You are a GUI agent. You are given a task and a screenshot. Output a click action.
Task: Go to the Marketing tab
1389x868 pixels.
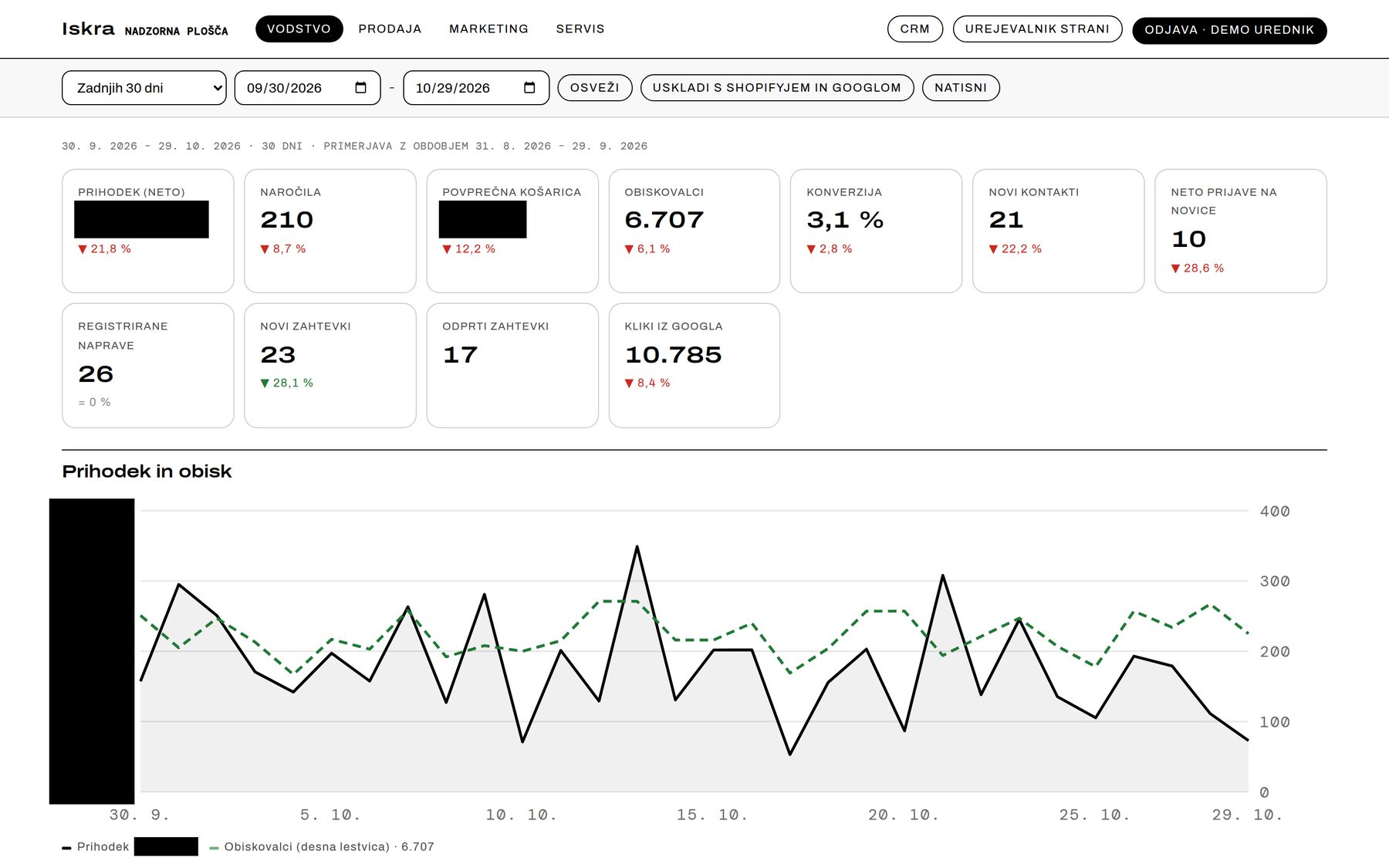tap(488, 29)
